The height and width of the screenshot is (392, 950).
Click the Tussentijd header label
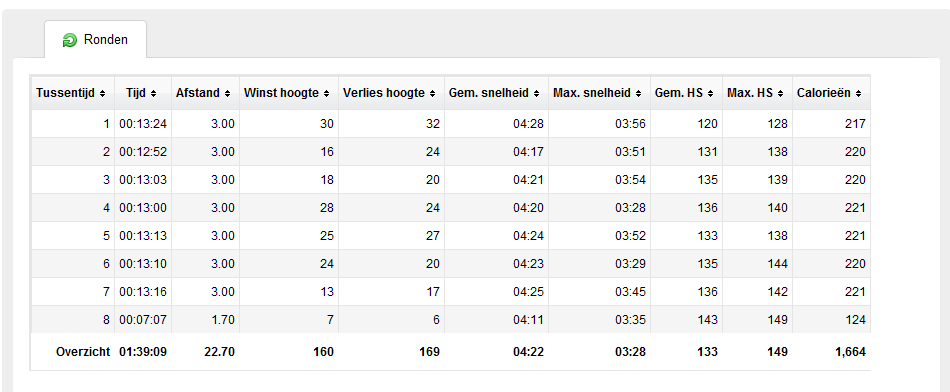click(x=66, y=93)
